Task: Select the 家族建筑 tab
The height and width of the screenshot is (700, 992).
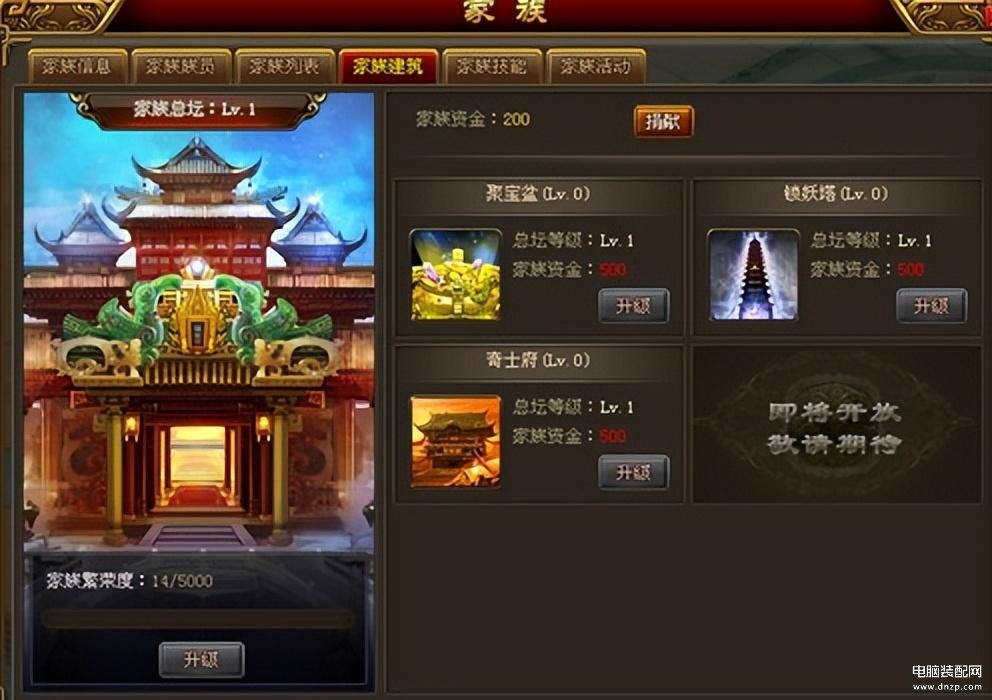Action: 388,66
